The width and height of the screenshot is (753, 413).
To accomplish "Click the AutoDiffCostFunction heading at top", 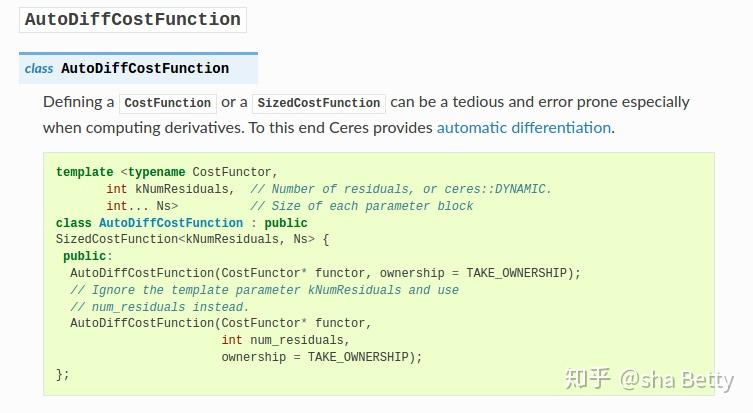I will click(x=133, y=20).
